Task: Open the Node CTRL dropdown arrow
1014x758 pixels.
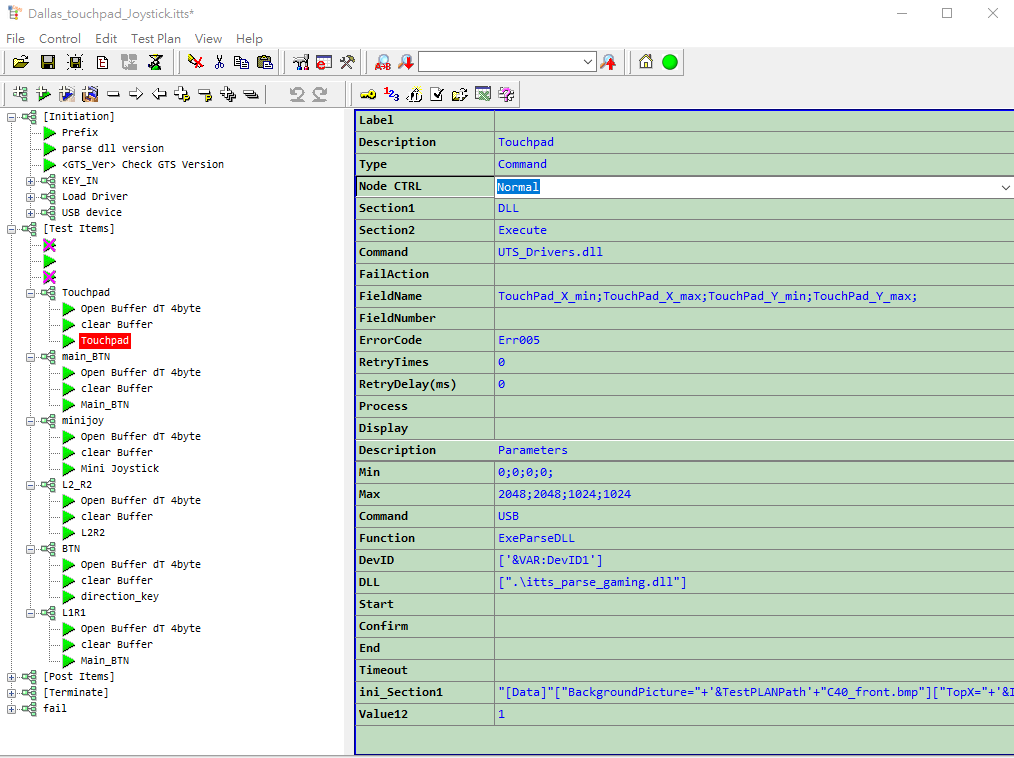Action: click(x=1006, y=188)
